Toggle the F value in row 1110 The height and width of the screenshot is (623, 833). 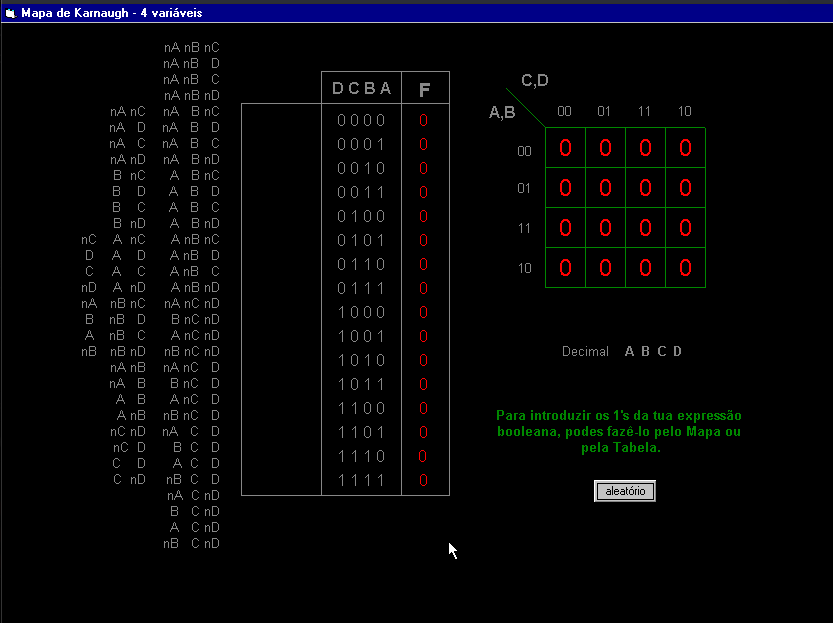pyautogui.click(x=424, y=456)
